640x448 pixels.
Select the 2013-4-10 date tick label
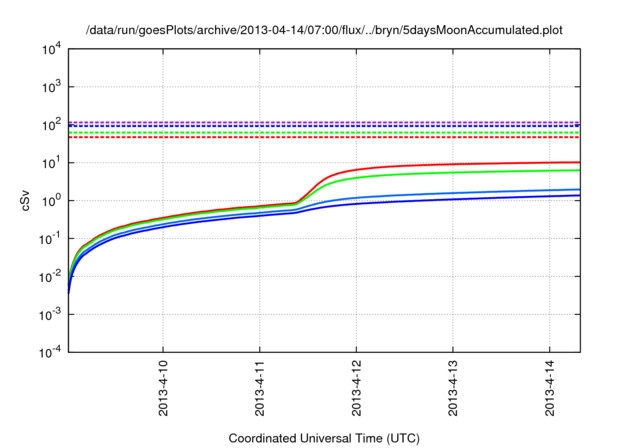click(163, 391)
